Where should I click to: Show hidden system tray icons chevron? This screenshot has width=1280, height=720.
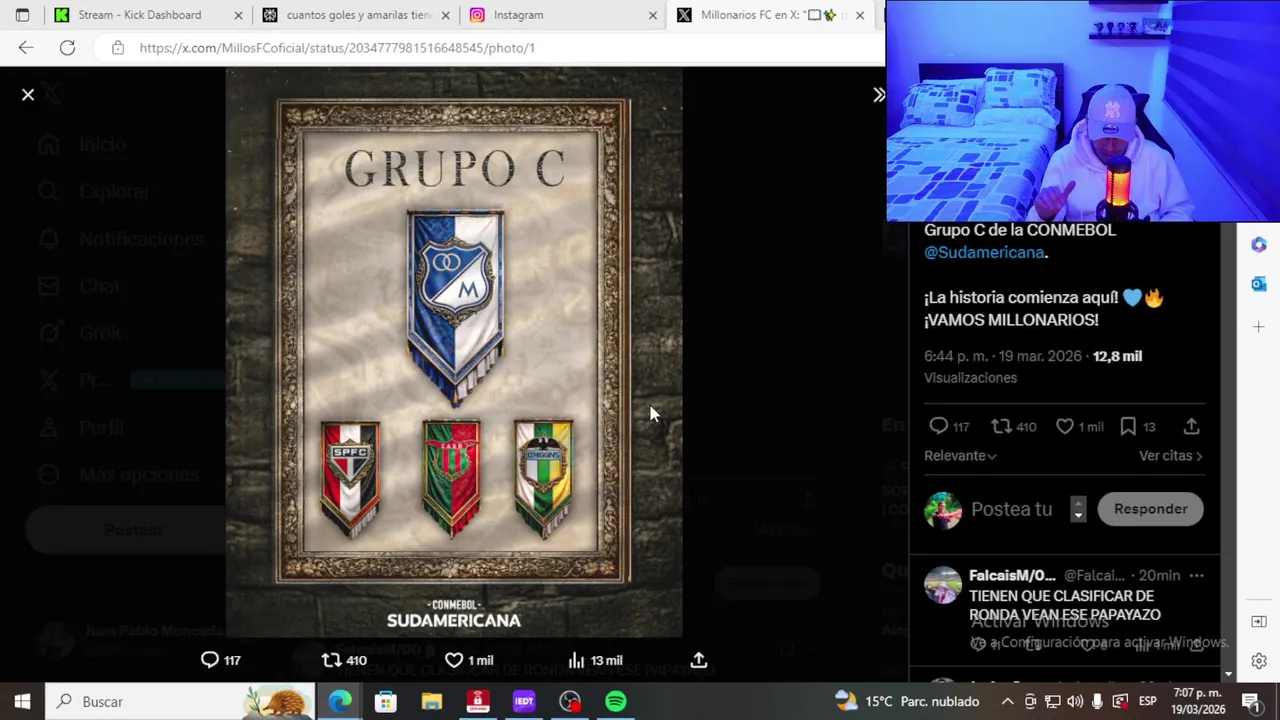point(1007,702)
